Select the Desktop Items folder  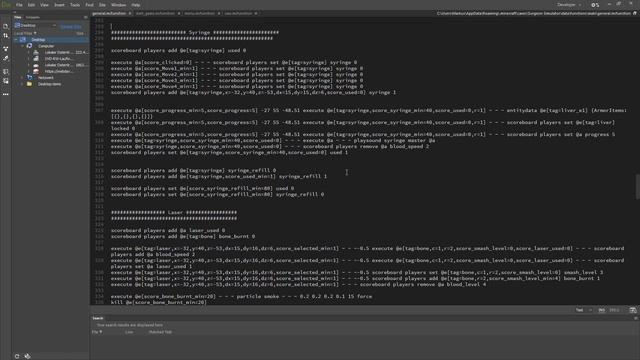[49, 84]
